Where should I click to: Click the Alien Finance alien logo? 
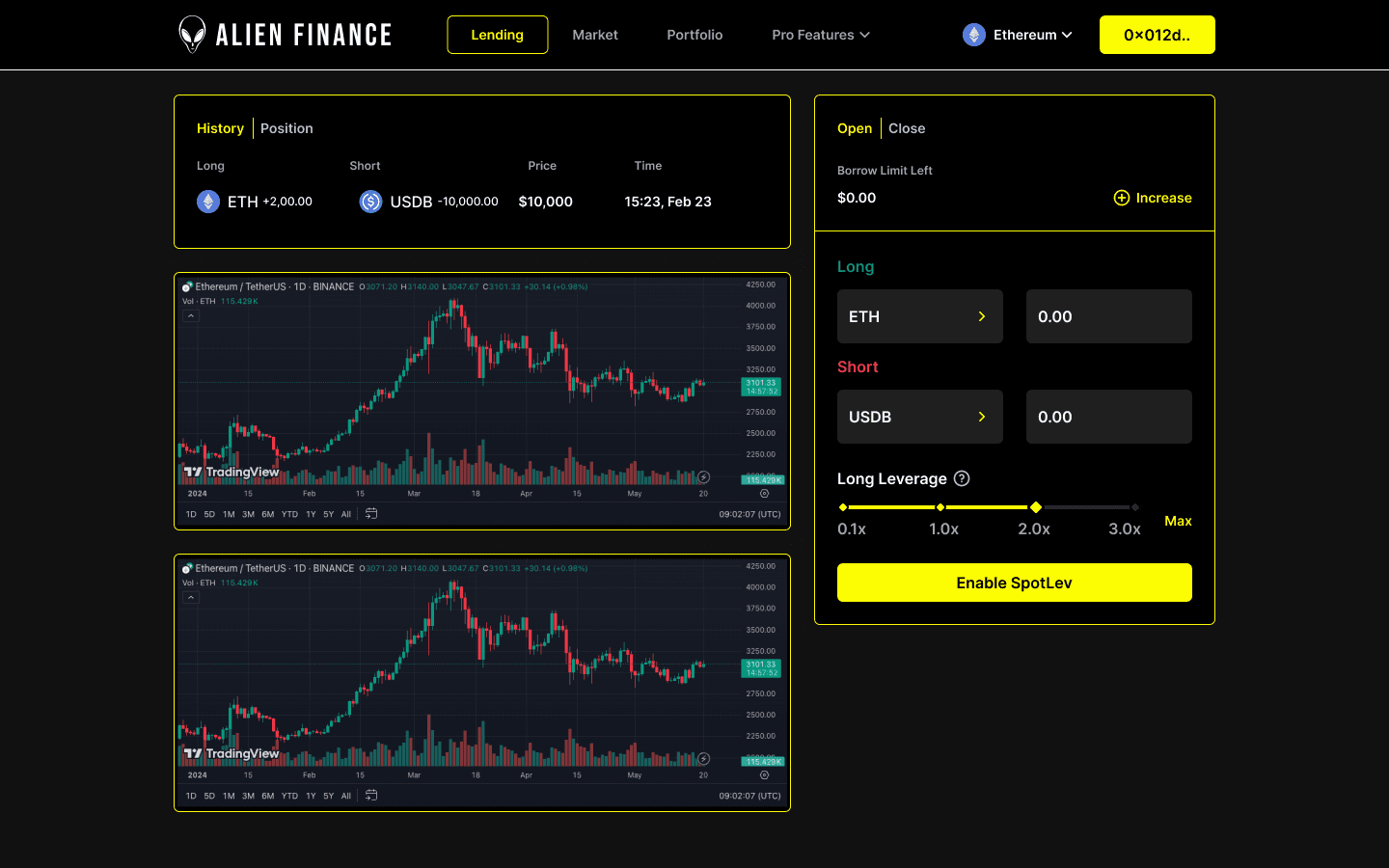pyautogui.click(x=192, y=34)
